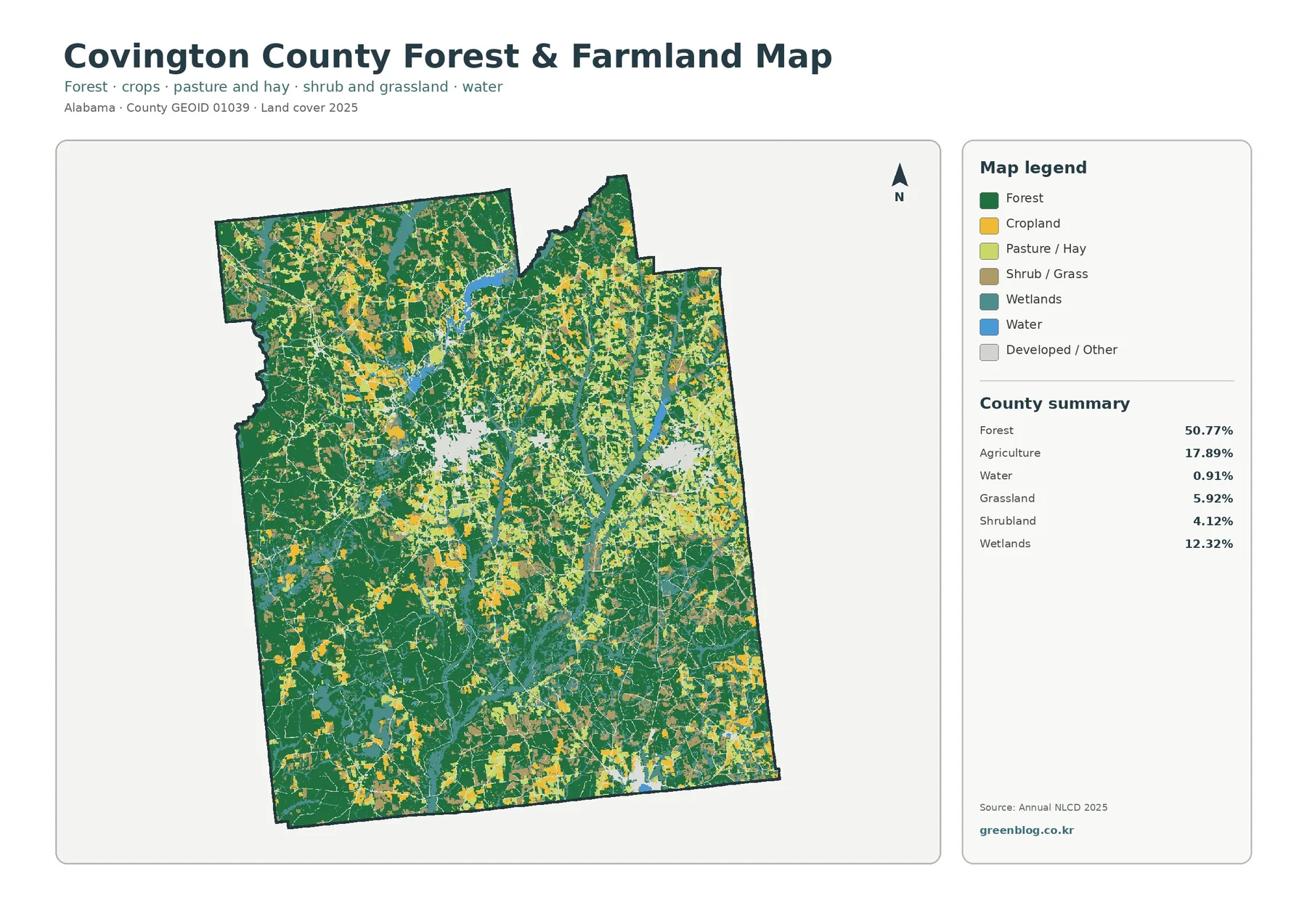Click the Pasture / Hay light green swatch
1307x924 pixels.
[989, 251]
